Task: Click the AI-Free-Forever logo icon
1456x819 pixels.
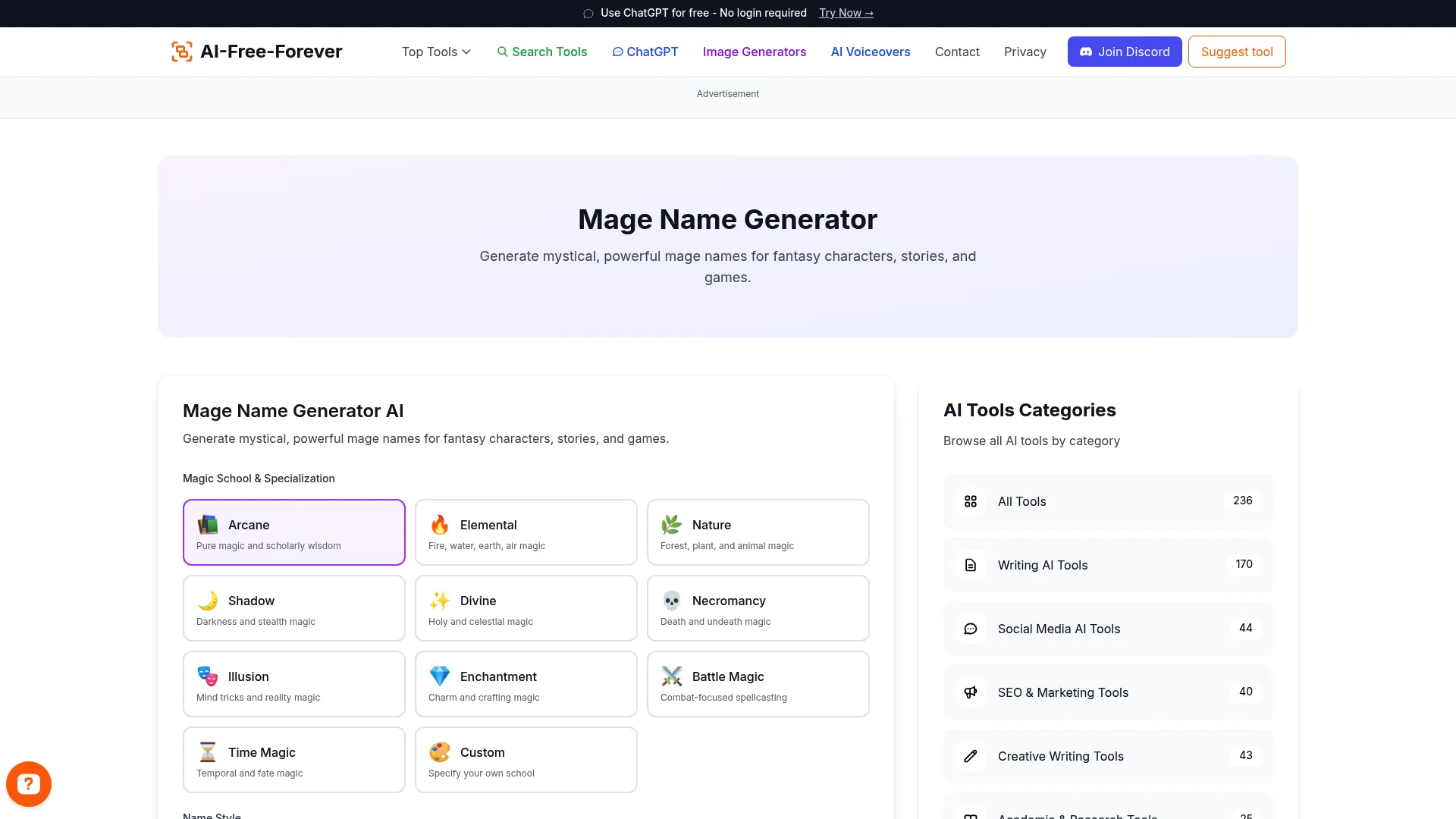Action: pos(181,51)
